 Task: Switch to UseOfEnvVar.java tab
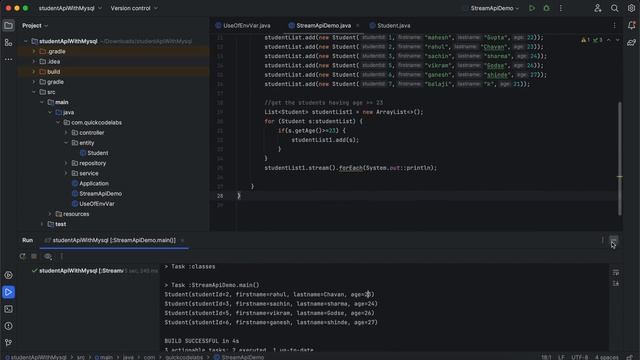click(242, 25)
